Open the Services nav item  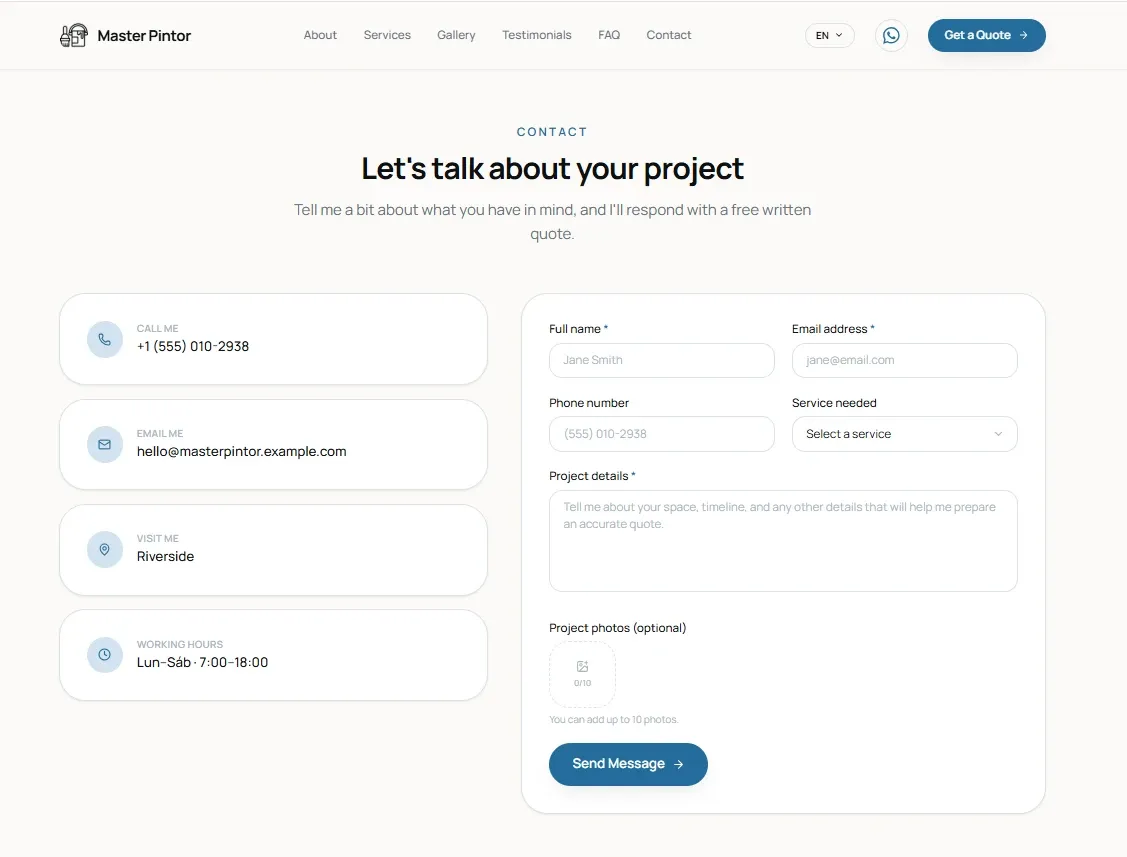click(387, 35)
